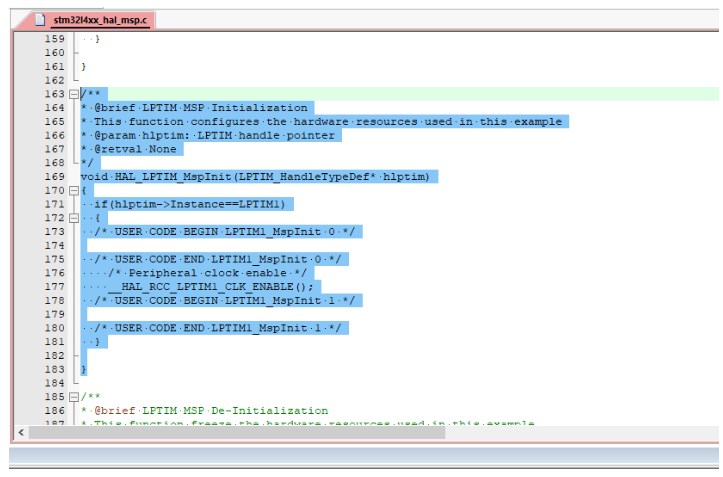Click the closing brace on line 161
Viewport: 723px width, 477px height.
coord(83,67)
